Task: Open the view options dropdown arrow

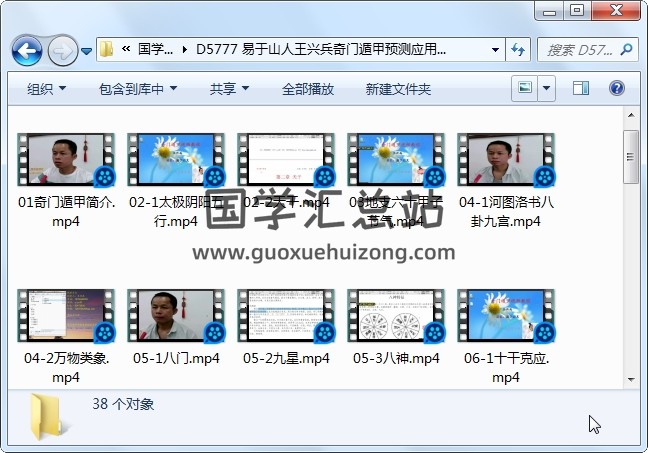Action: [547, 89]
